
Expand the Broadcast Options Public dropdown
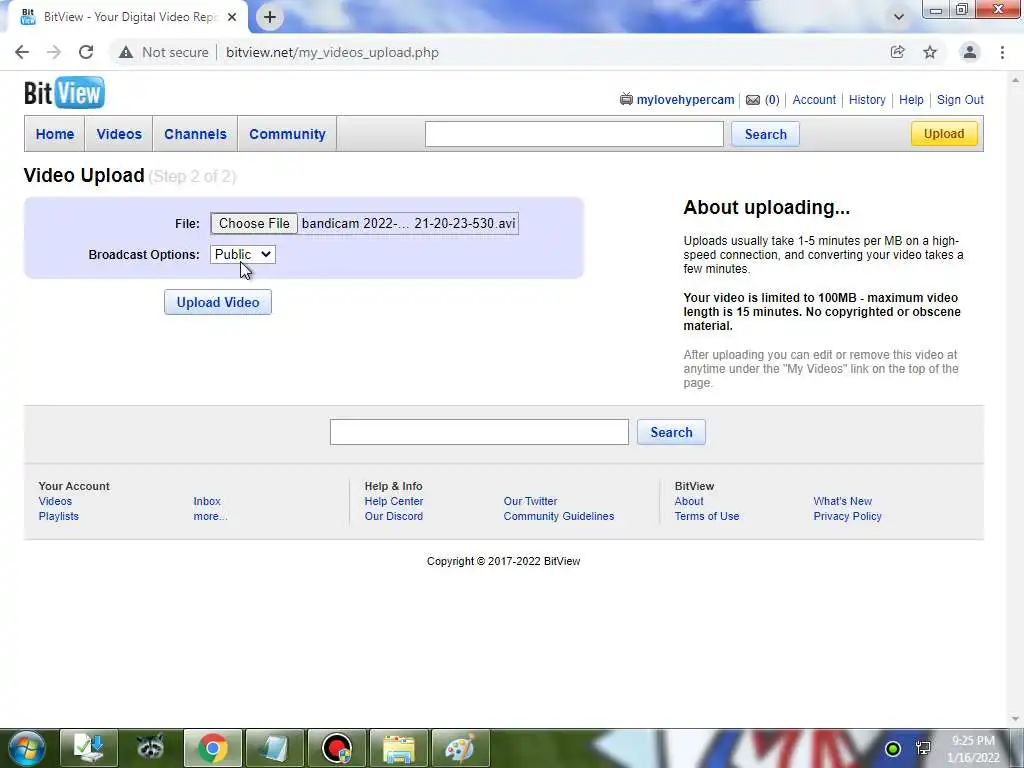point(243,255)
